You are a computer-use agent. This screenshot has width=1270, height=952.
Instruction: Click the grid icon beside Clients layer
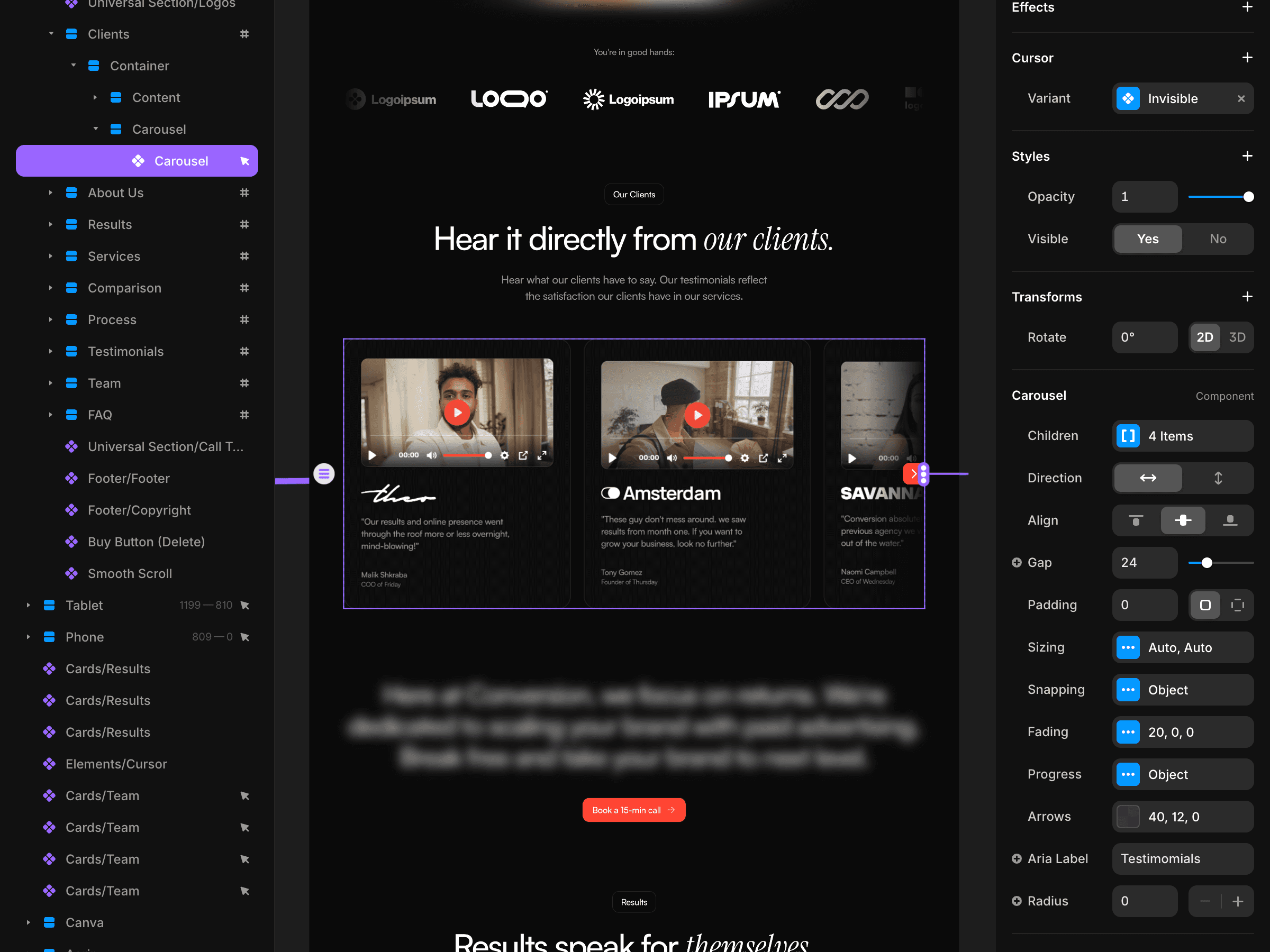(x=244, y=34)
